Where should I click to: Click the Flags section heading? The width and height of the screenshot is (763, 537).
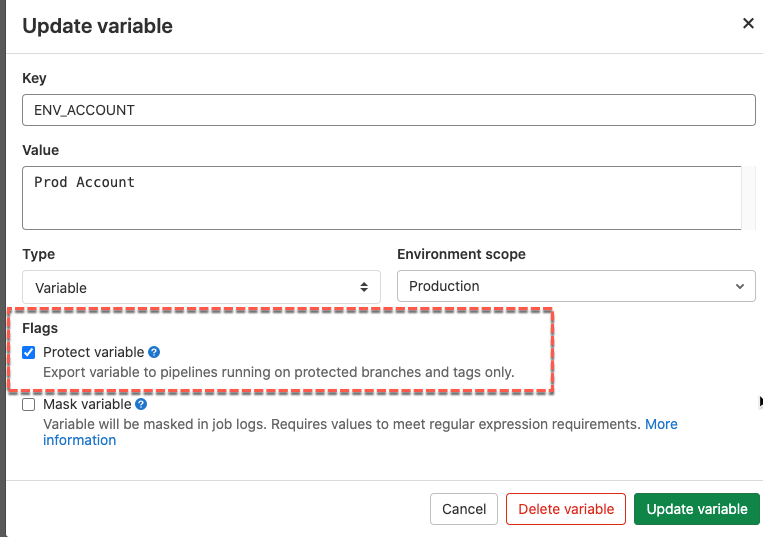tap(40, 327)
